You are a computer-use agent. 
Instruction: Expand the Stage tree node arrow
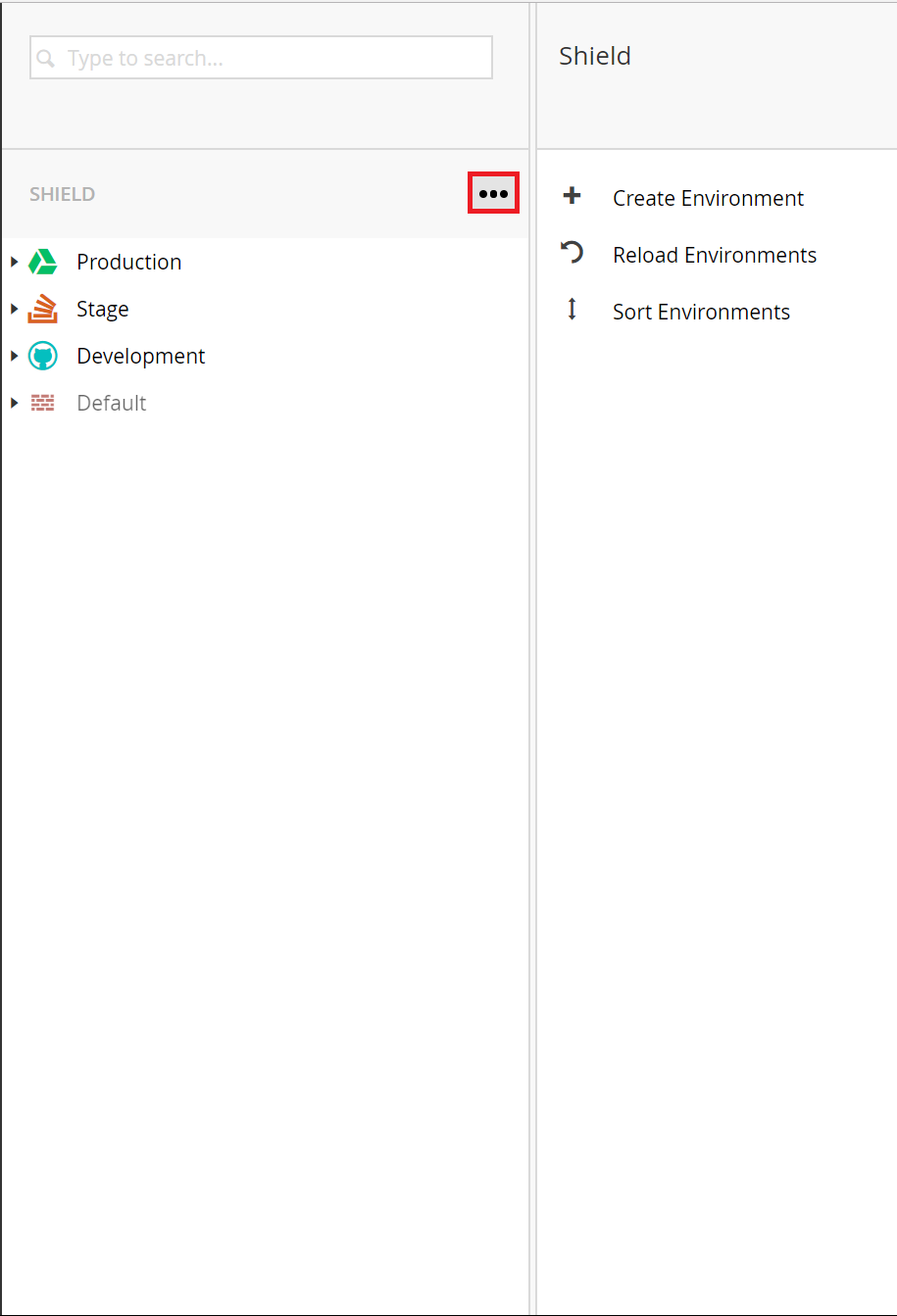coord(14,309)
